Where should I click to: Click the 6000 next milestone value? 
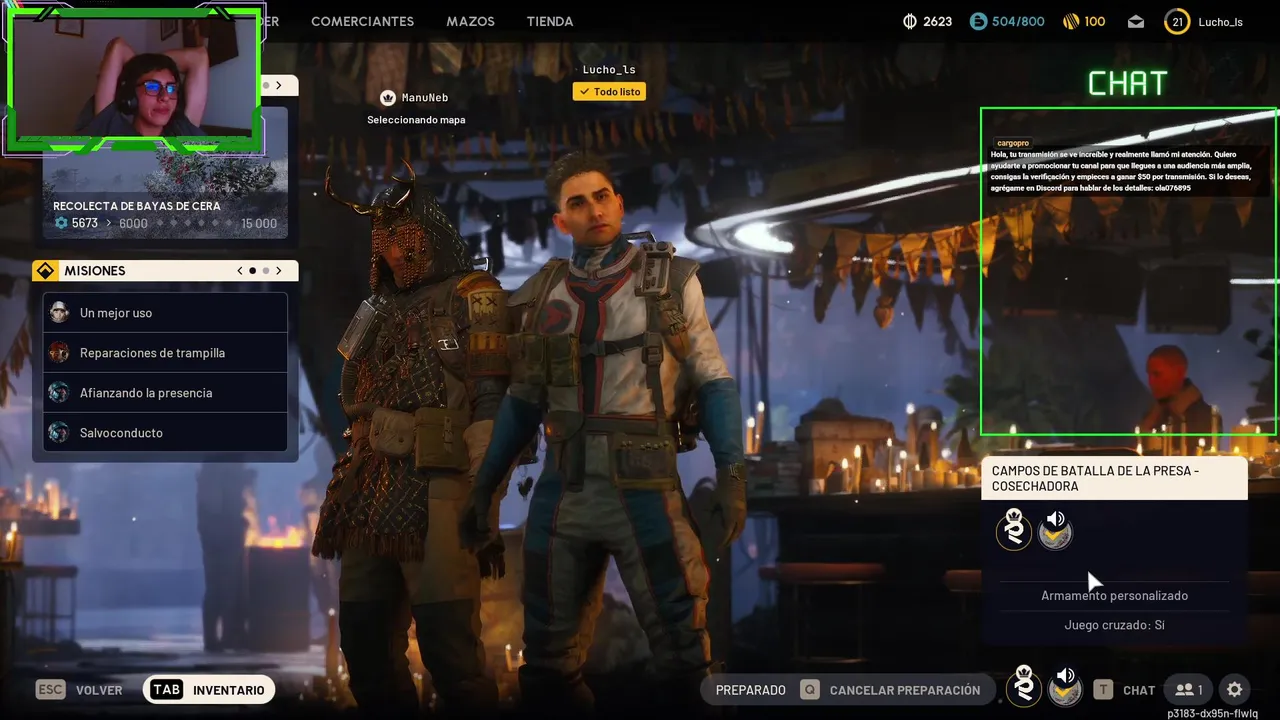[x=133, y=224]
